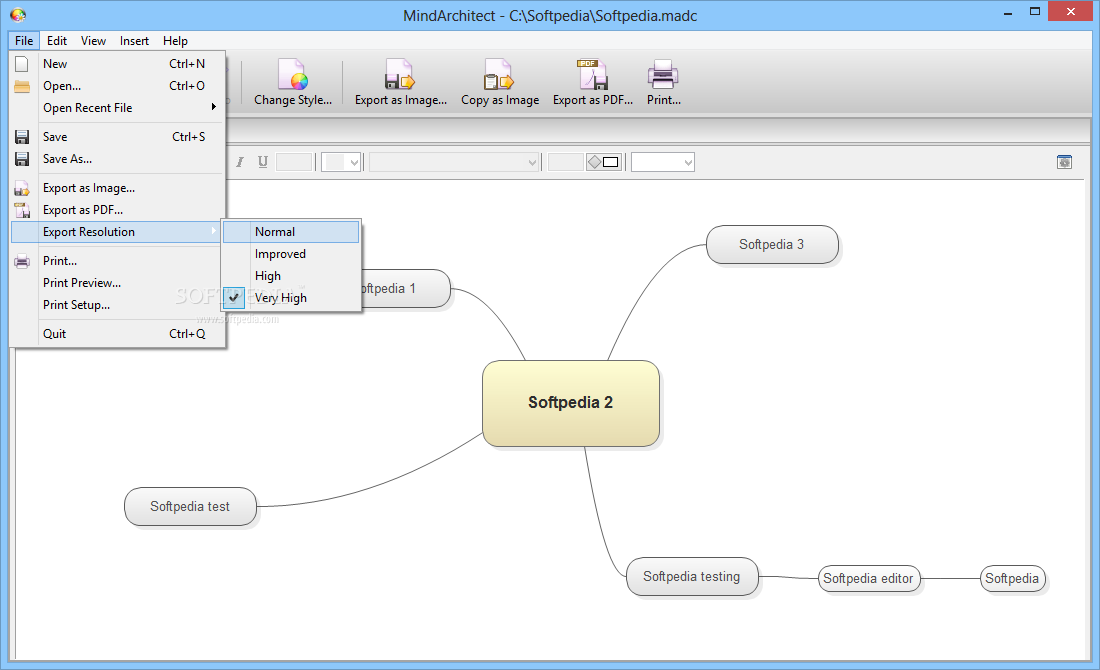Close the MindArchitect window

coord(1071,11)
